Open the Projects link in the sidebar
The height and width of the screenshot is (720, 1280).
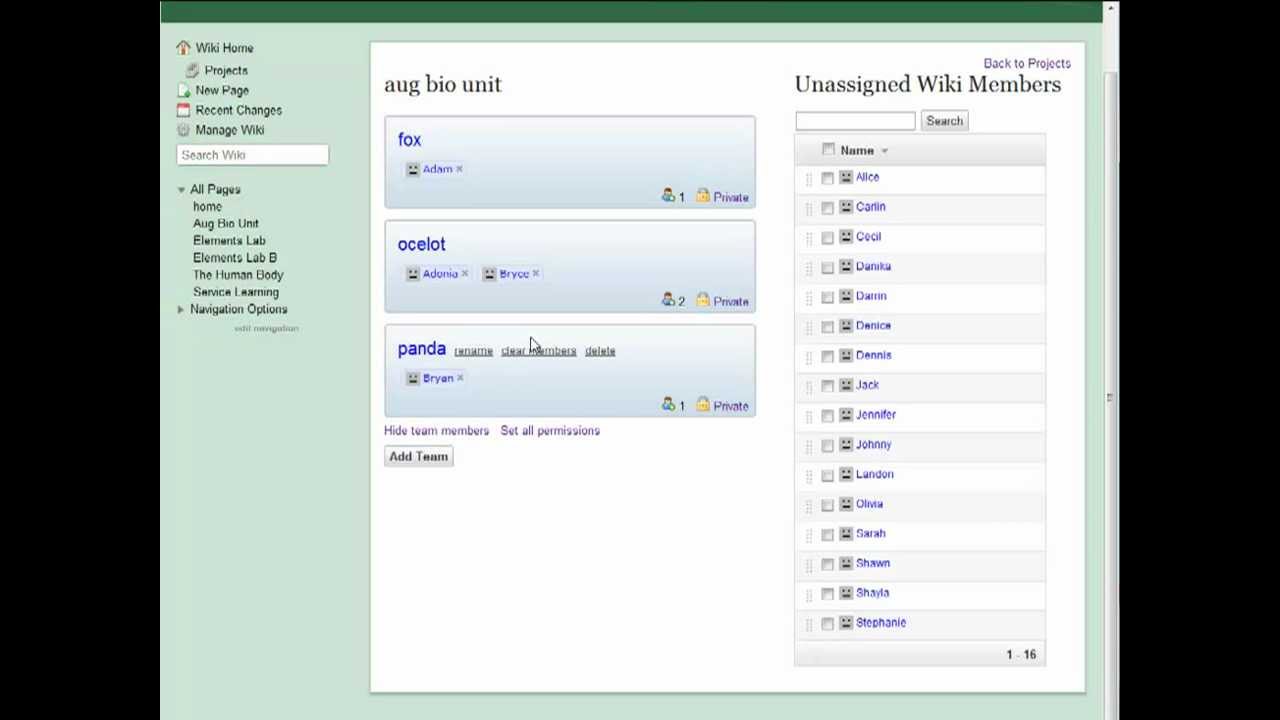tap(226, 70)
